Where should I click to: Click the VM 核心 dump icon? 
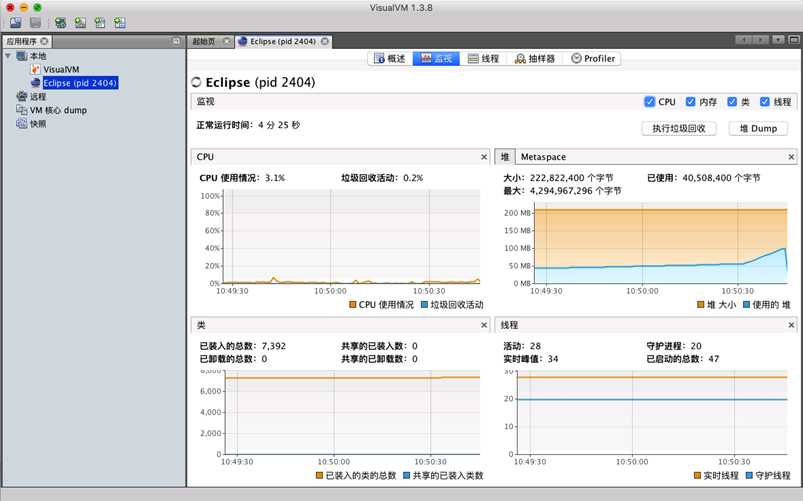point(22,110)
